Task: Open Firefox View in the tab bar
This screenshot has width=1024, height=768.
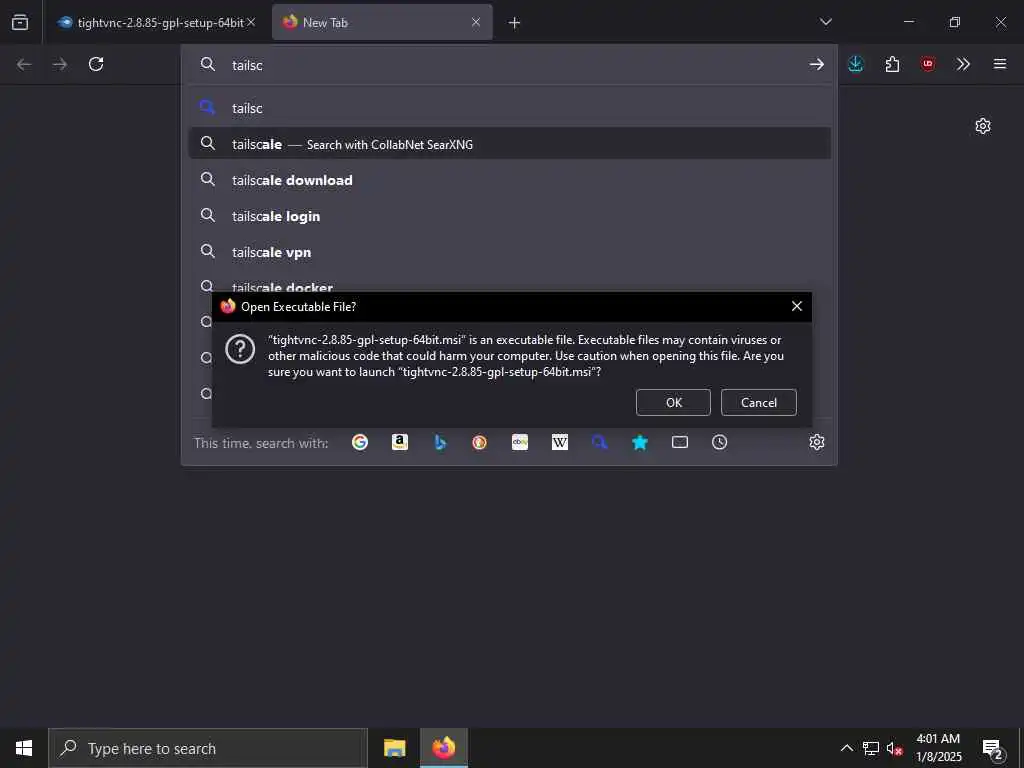Action: tap(20, 22)
